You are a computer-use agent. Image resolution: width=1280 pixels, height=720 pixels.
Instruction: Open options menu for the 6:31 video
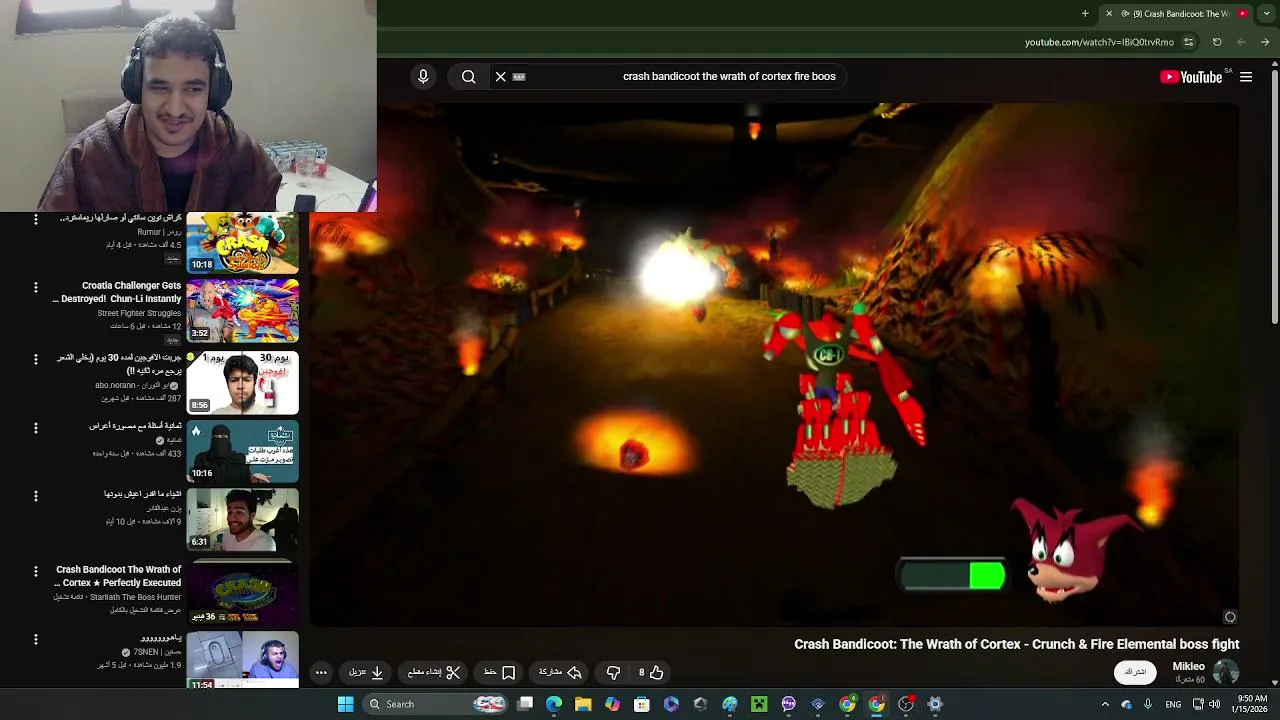click(x=36, y=496)
